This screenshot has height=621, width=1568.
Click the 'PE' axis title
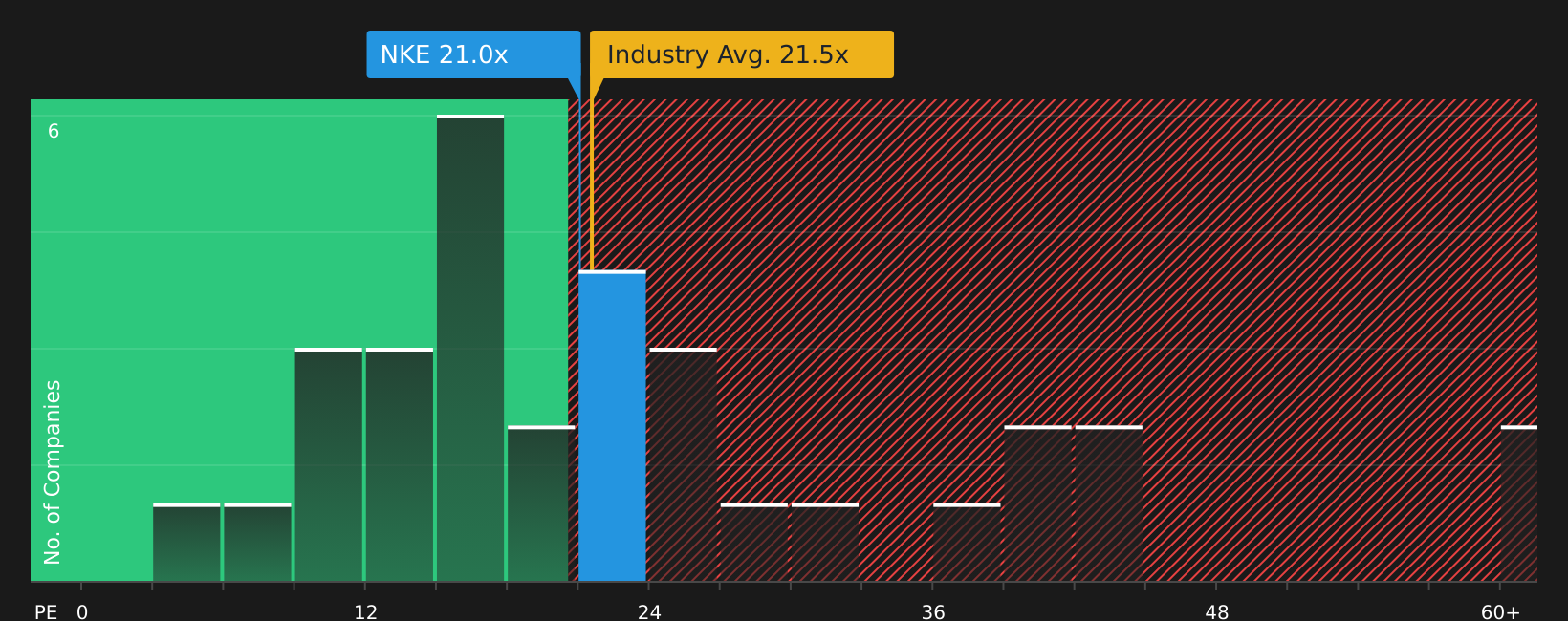pos(46,612)
